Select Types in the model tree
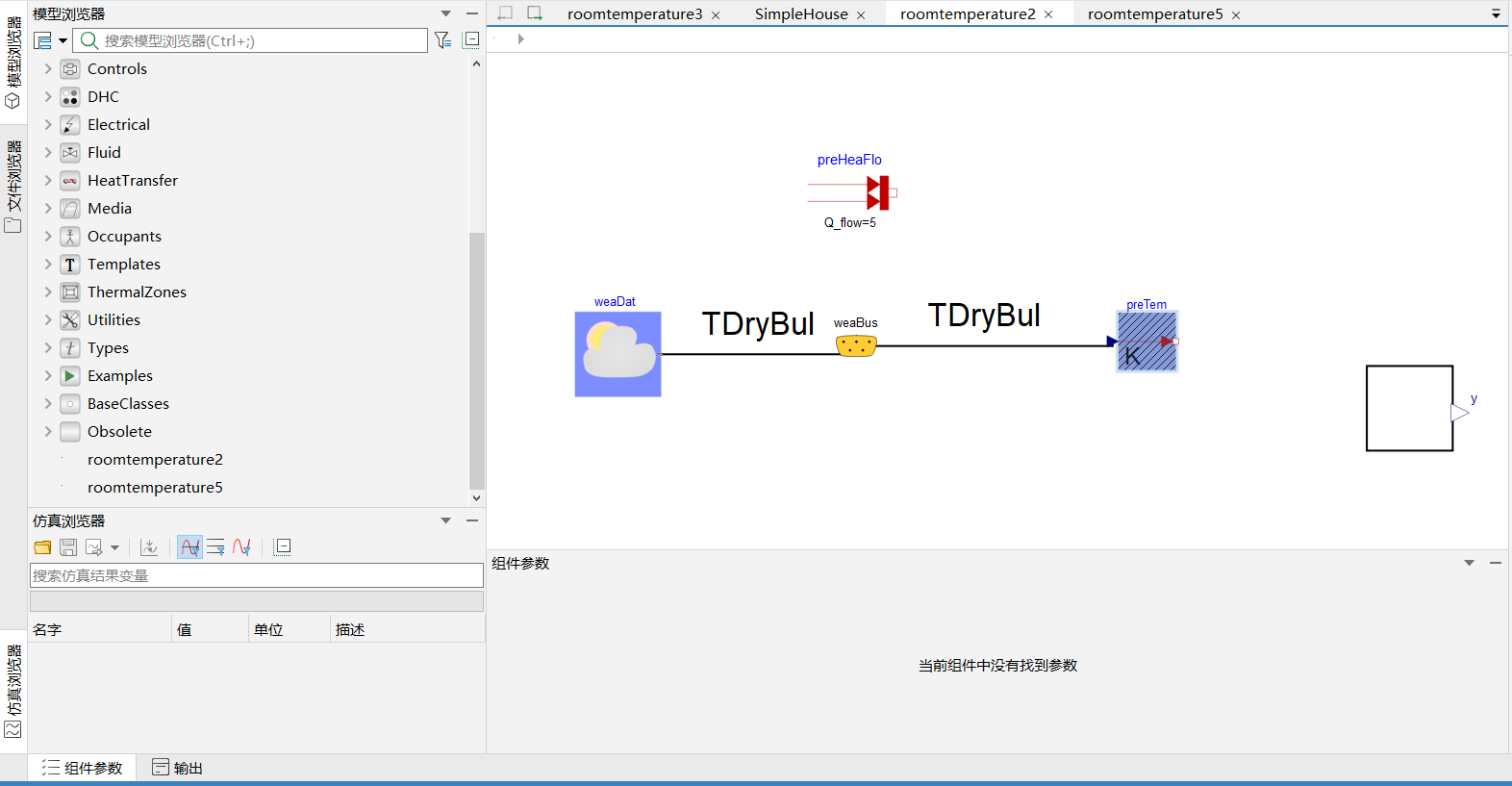 (108, 348)
